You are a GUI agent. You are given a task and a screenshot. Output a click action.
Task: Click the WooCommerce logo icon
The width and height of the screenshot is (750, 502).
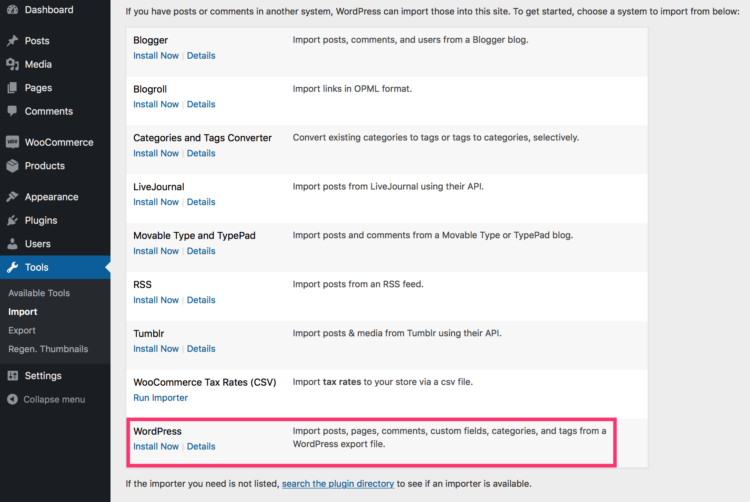click(12, 142)
